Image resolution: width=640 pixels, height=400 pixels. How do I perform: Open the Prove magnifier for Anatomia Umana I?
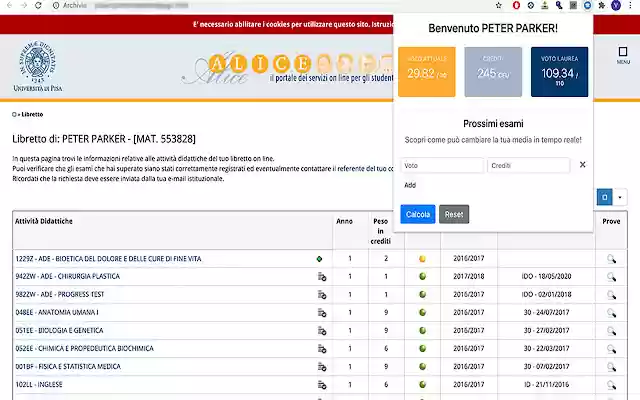pos(612,313)
